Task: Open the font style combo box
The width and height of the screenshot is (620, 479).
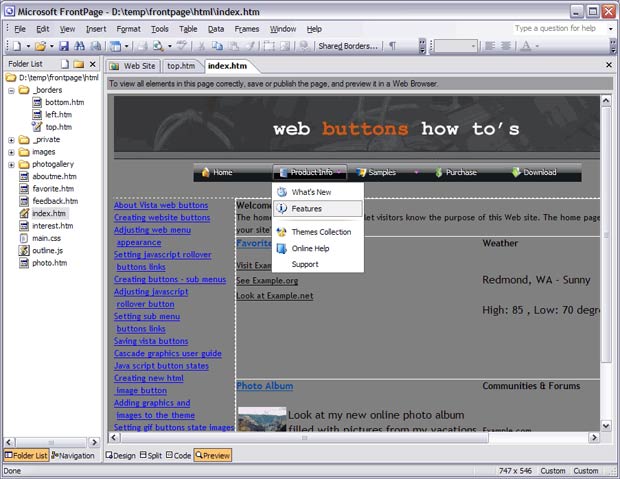Action: coord(455,46)
